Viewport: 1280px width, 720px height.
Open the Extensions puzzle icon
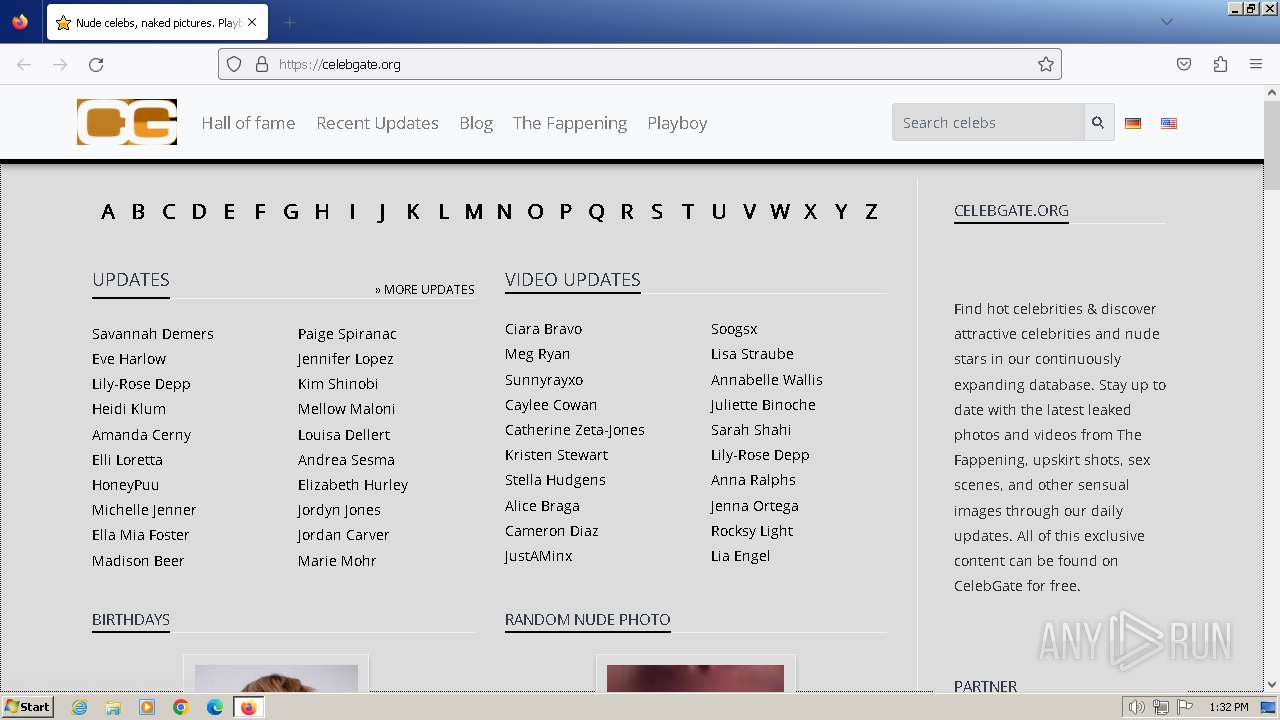click(1220, 64)
